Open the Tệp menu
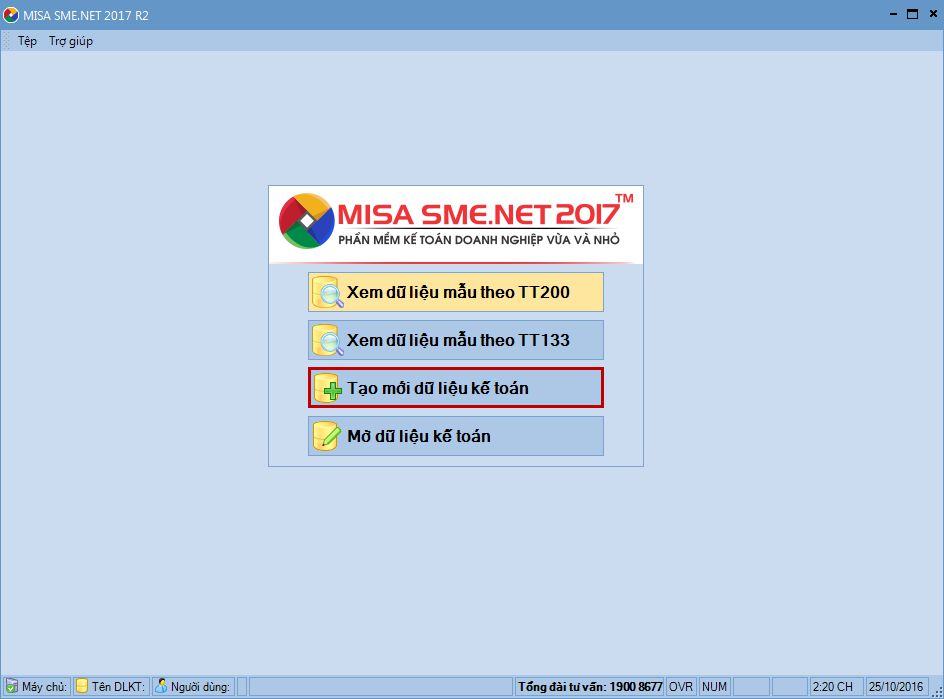The height and width of the screenshot is (699, 944). pos(27,41)
